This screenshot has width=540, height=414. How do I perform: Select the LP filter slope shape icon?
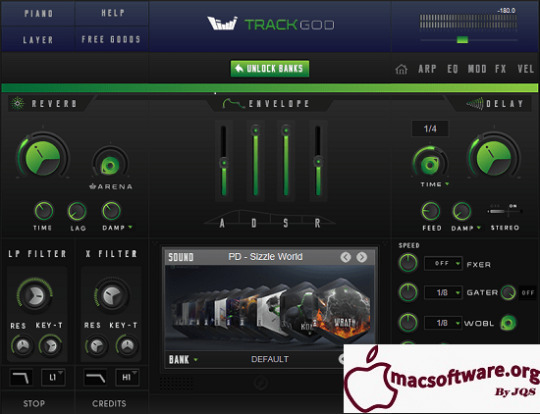21,377
